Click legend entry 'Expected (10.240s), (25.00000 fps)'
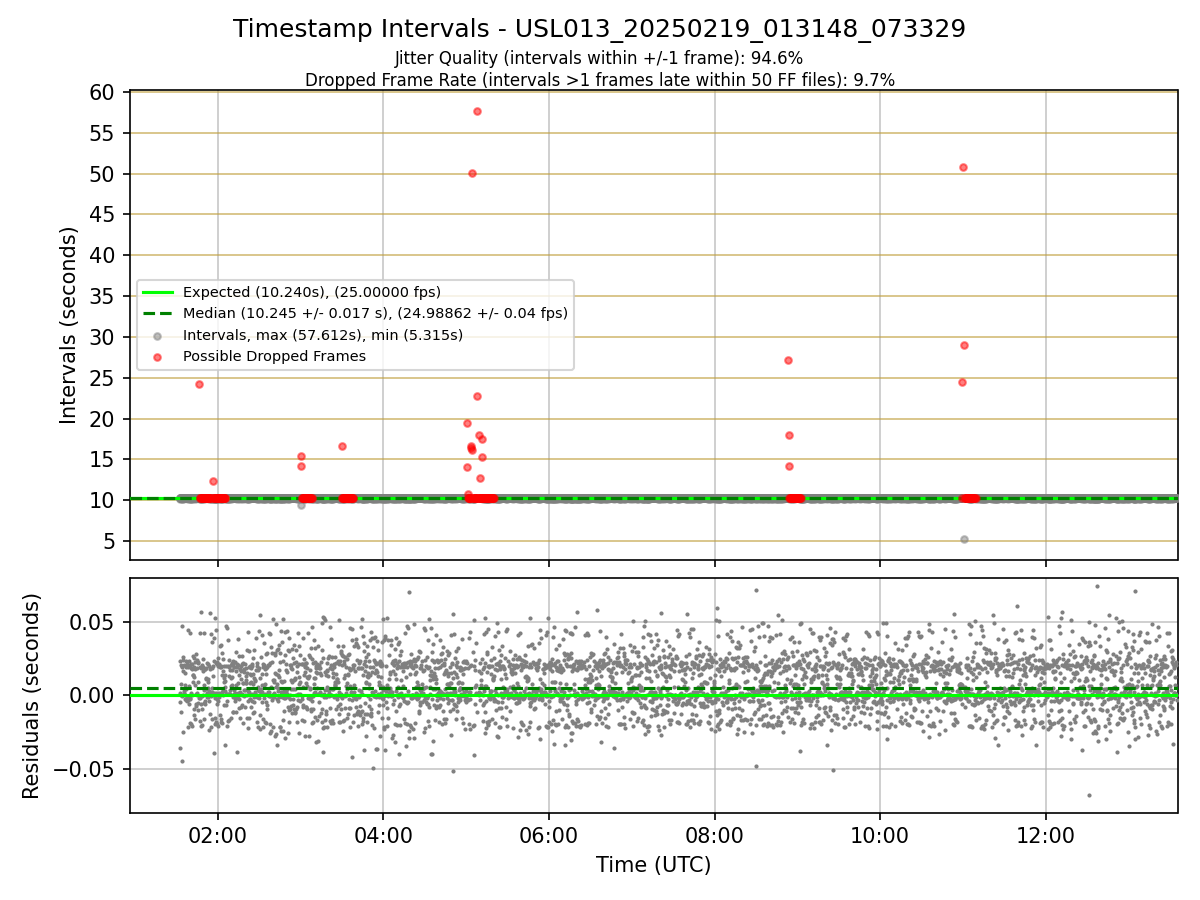This screenshot has height=900, width=1200. 312,292
